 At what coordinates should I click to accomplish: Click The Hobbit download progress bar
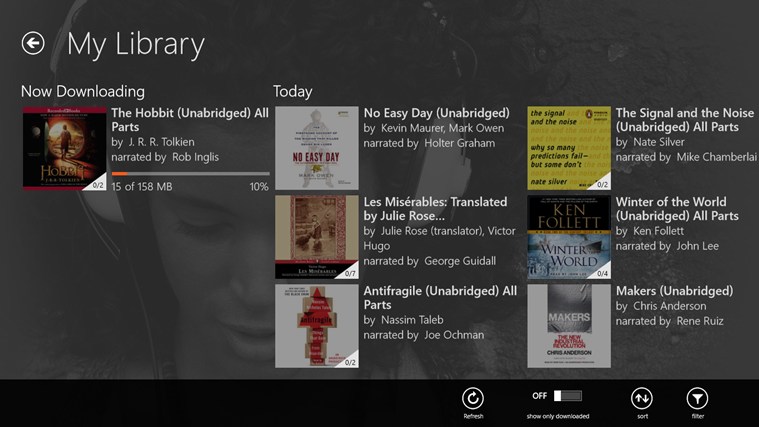pyautogui.click(x=190, y=174)
